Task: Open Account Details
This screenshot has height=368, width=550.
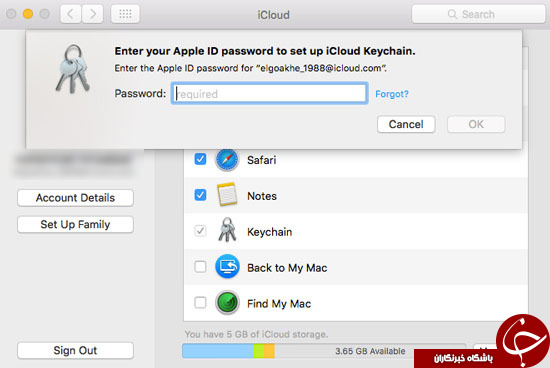Action: (x=75, y=198)
